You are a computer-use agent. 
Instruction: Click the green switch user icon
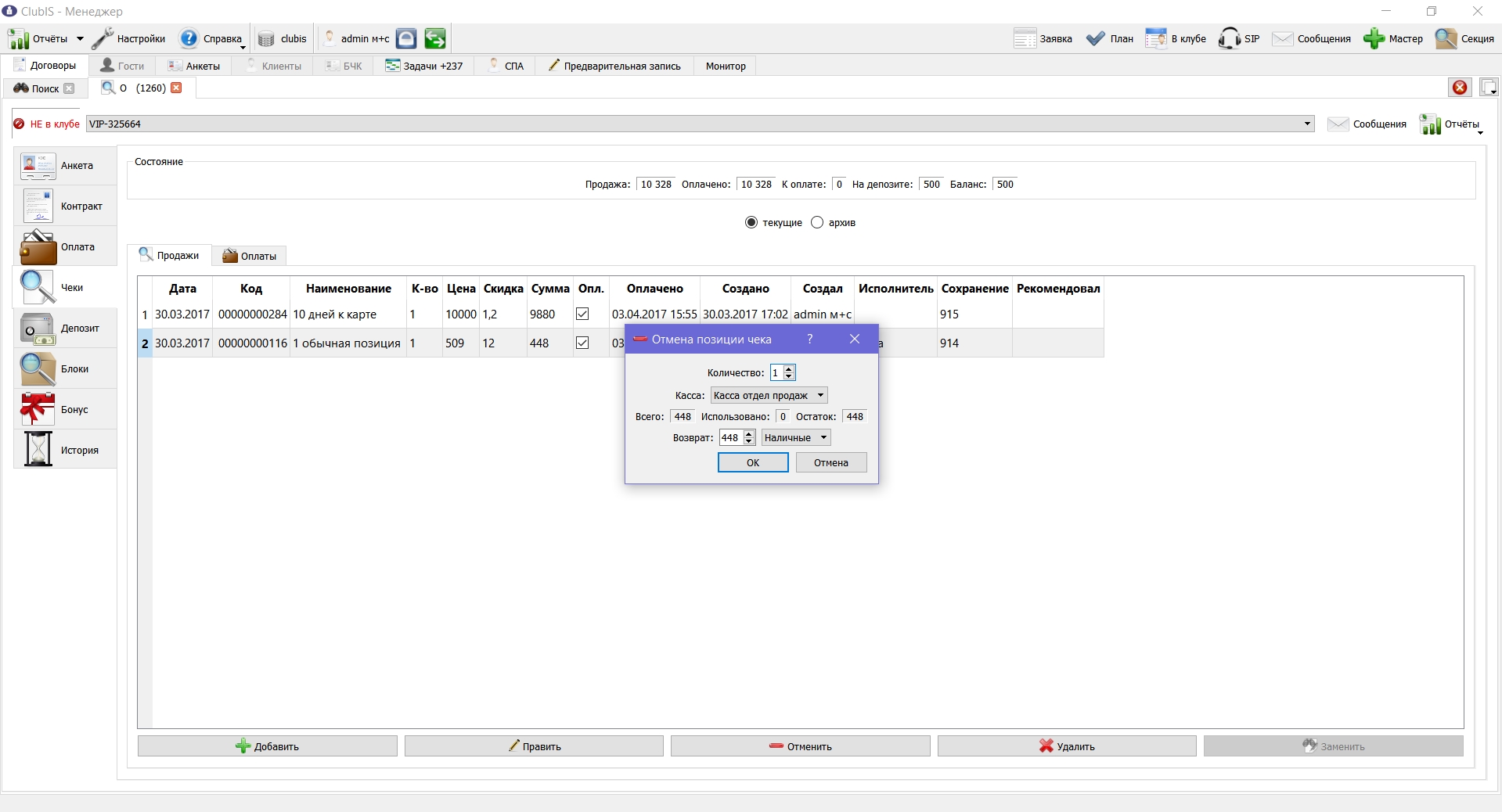(x=435, y=38)
